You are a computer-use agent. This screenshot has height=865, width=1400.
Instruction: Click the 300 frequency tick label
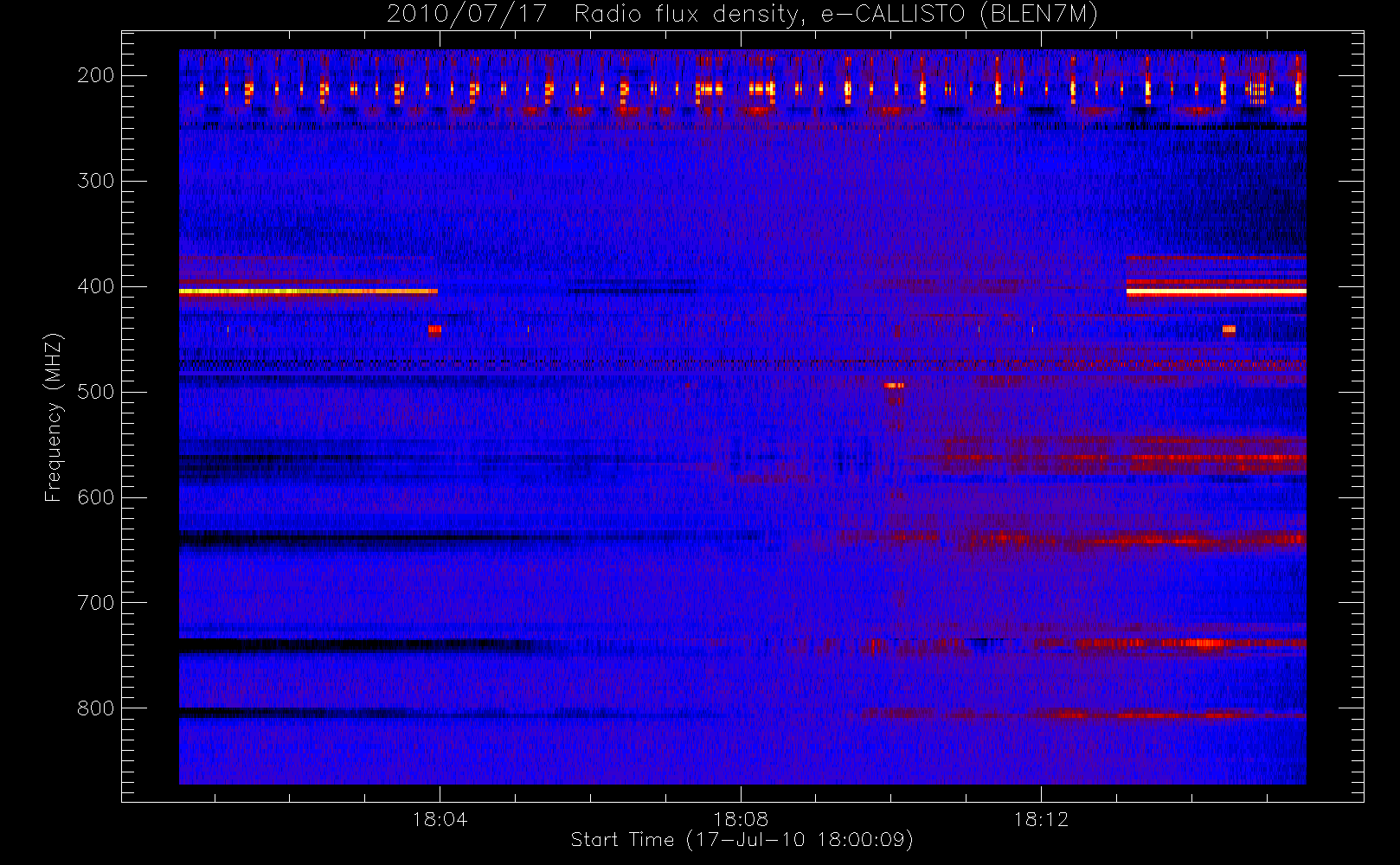pyautogui.click(x=95, y=181)
